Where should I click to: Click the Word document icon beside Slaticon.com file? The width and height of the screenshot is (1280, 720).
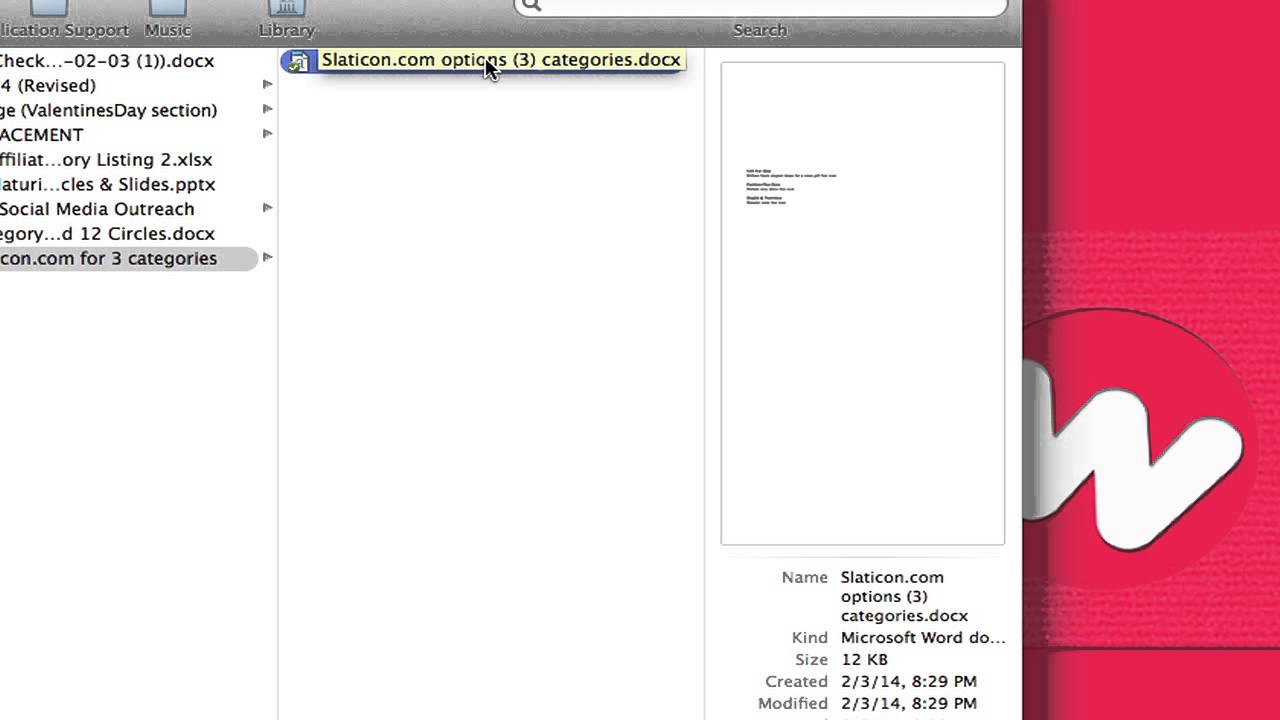point(298,61)
